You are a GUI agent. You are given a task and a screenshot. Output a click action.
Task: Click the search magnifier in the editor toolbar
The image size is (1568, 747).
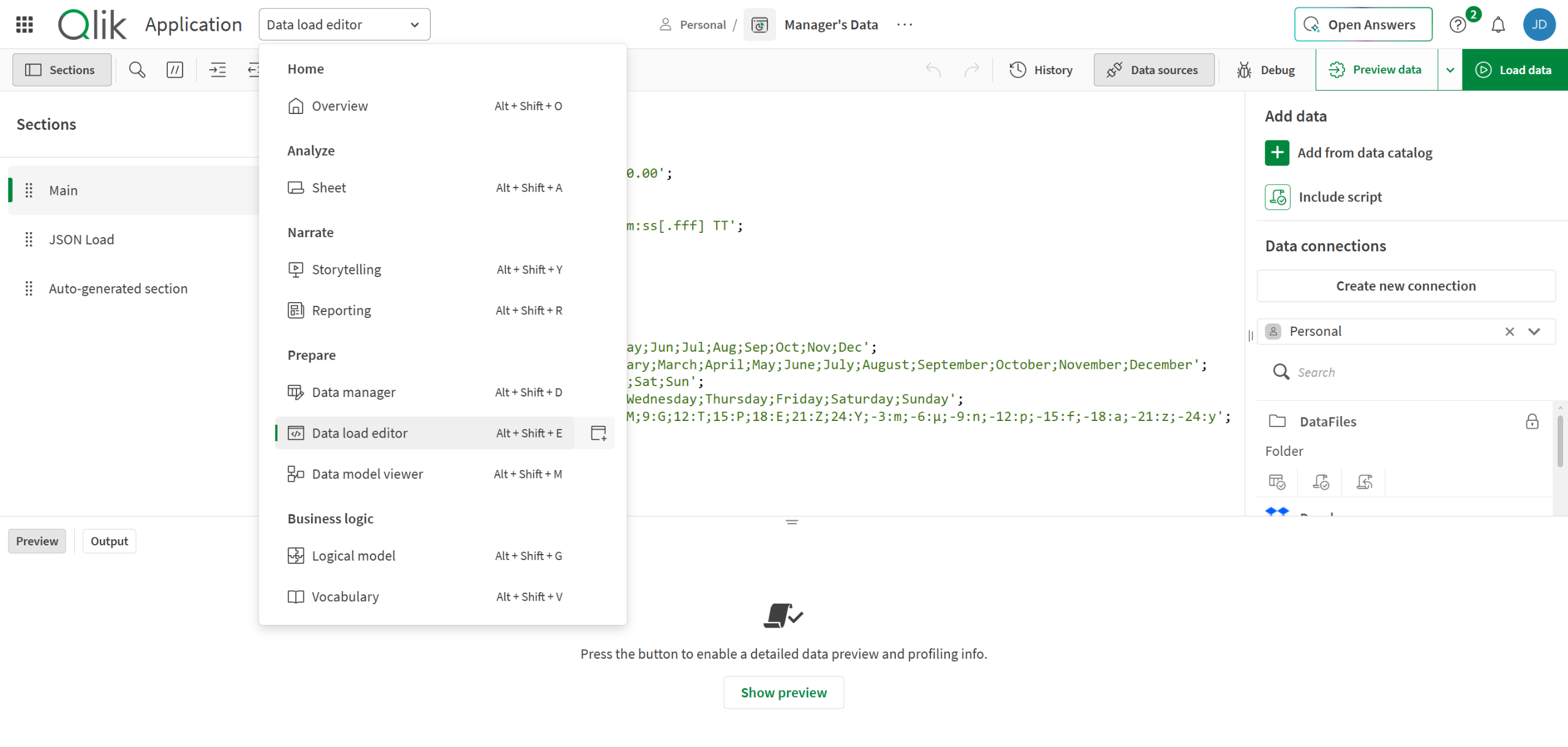coord(137,70)
